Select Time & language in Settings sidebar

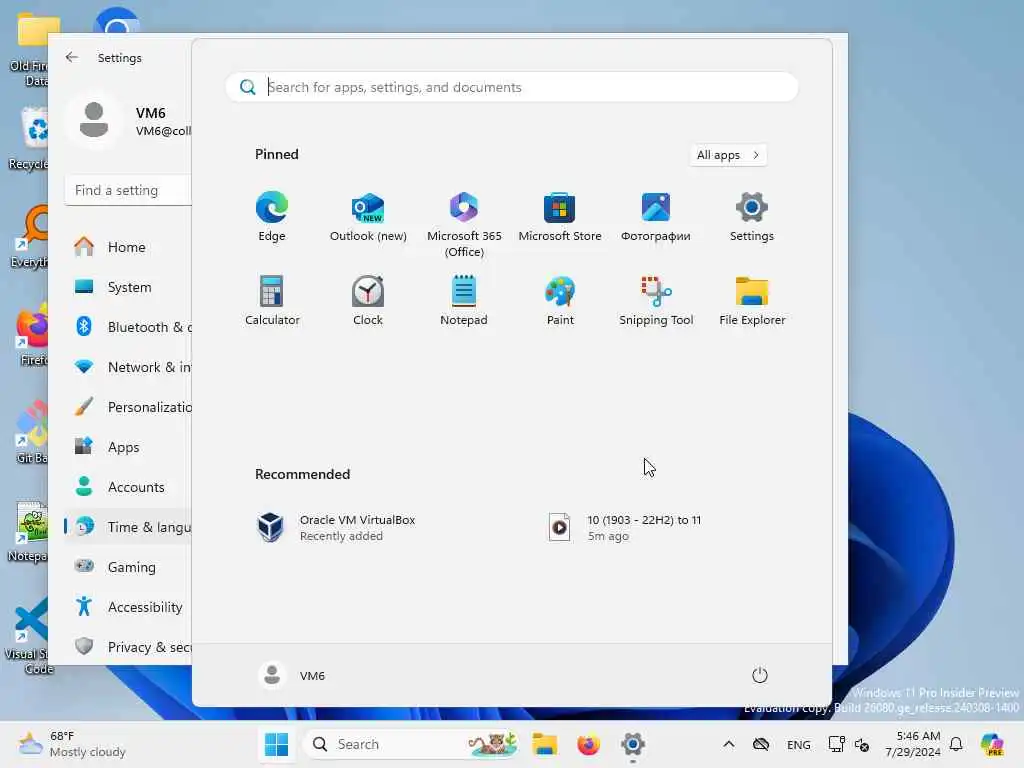[x=128, y=527]
